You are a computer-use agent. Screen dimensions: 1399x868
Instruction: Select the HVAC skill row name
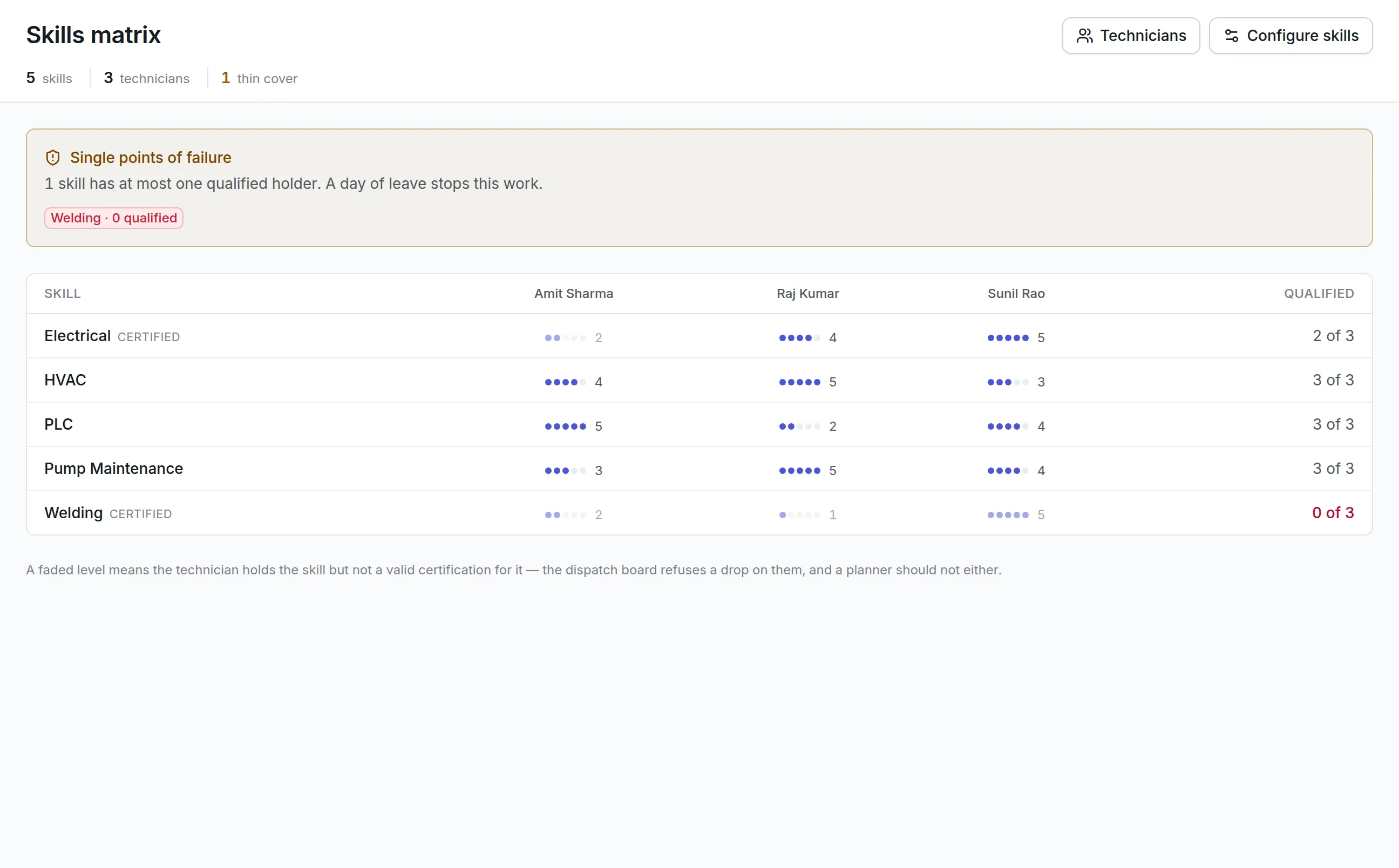coord(65,380)
